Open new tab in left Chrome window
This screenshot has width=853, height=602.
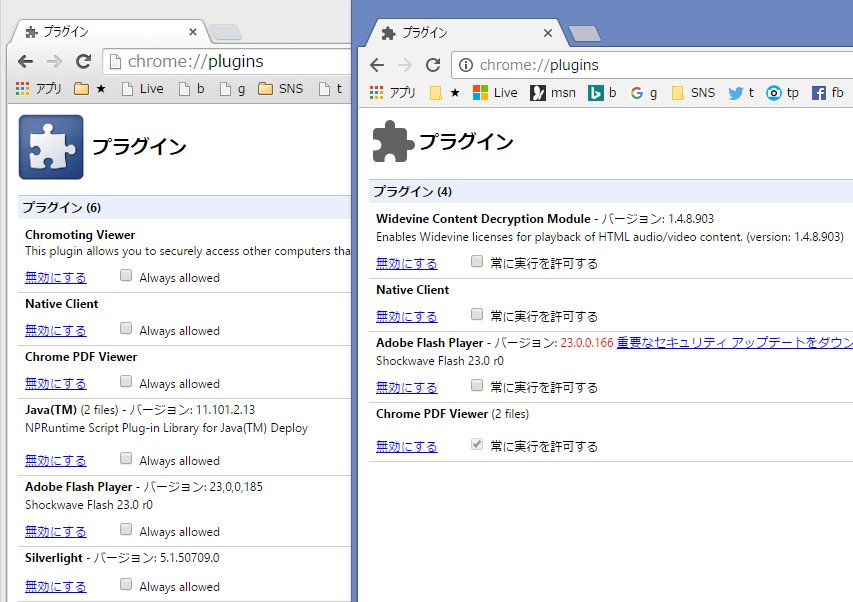(226, 32)
